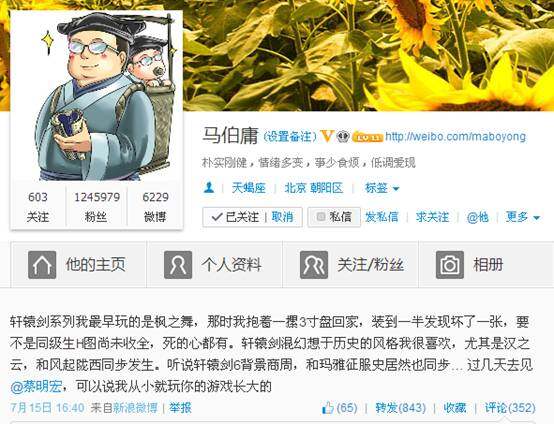Toggle the 已关注 followed status button
The image size is (554, 424).
click(x=235, y=217)
